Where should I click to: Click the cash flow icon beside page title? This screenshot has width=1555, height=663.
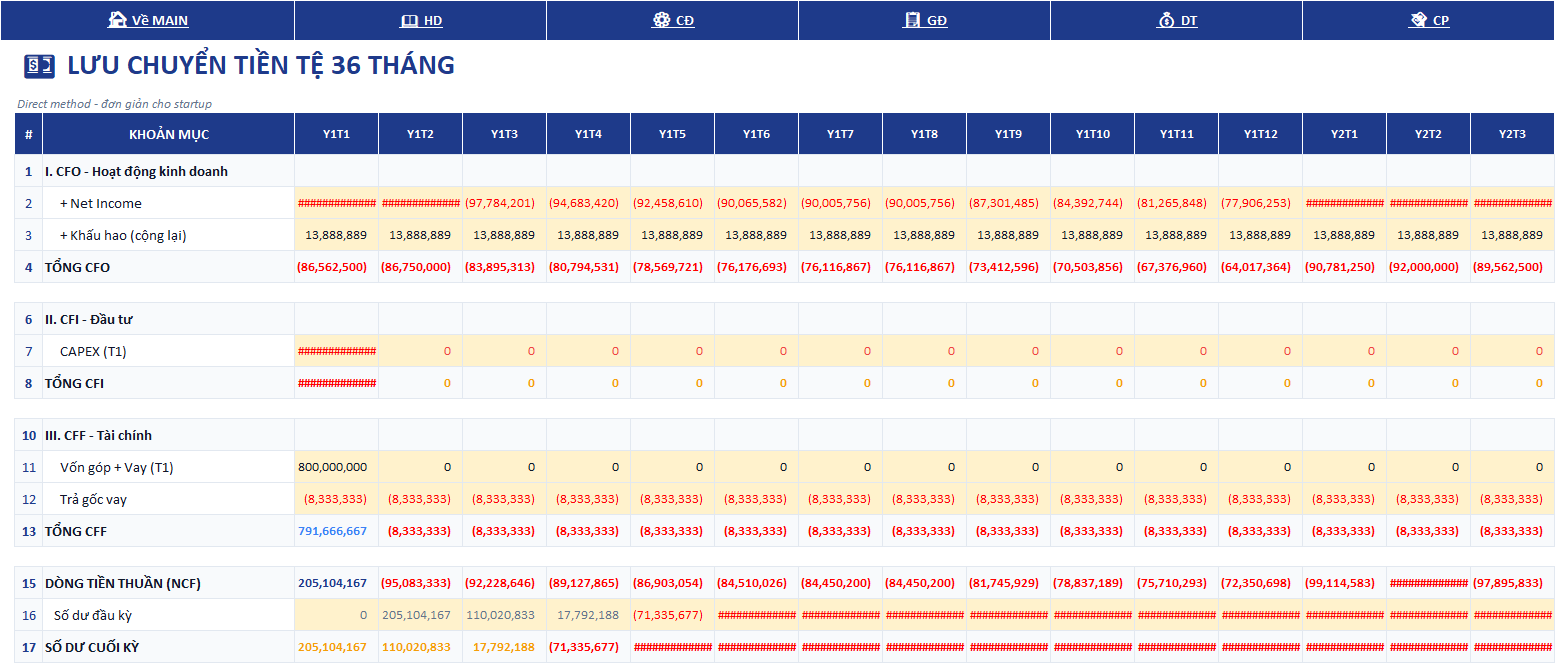pyautogui.click(x=39, y=66)
